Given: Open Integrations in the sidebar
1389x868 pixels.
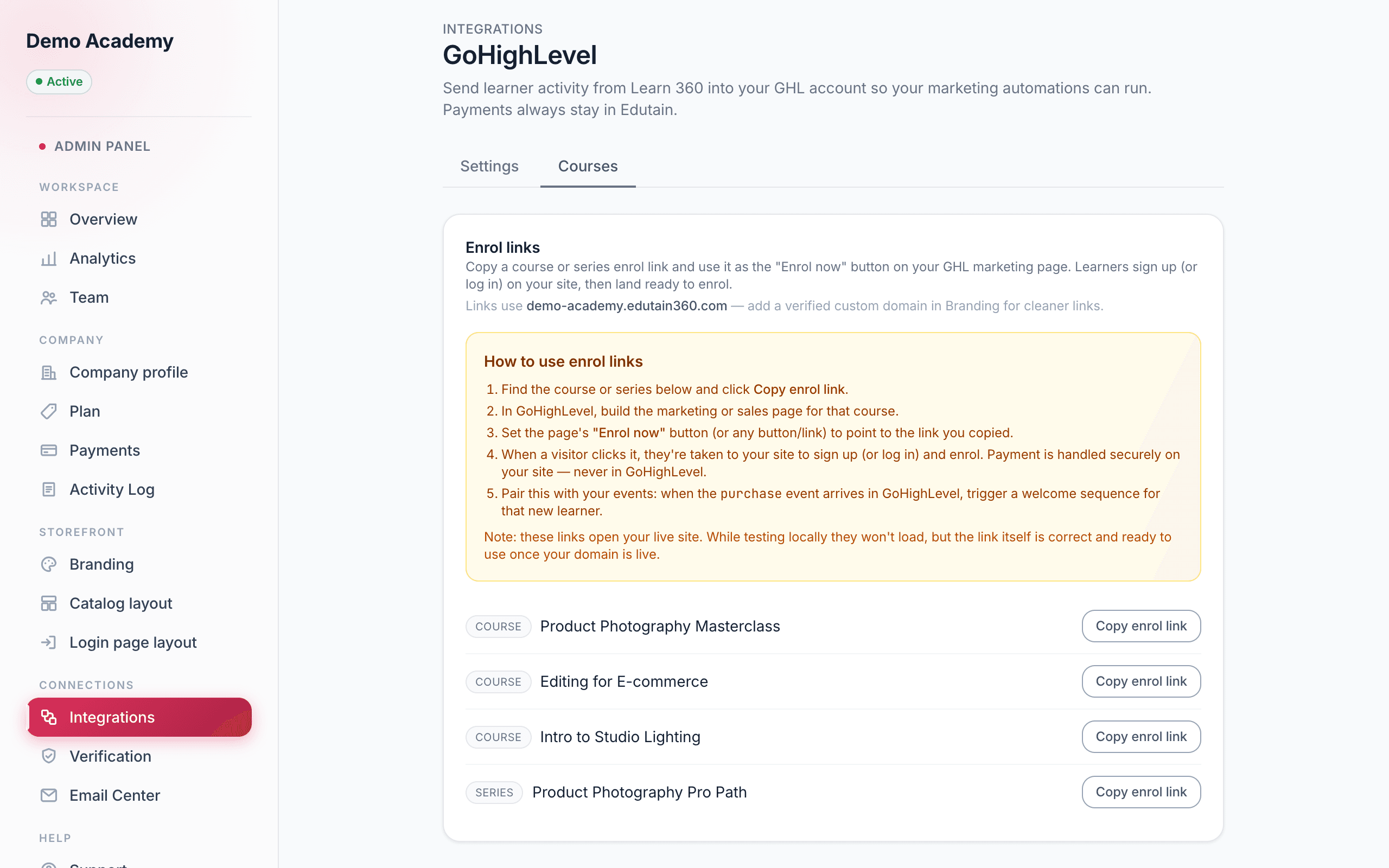Looking at the screenshot, I should point(139,717).
